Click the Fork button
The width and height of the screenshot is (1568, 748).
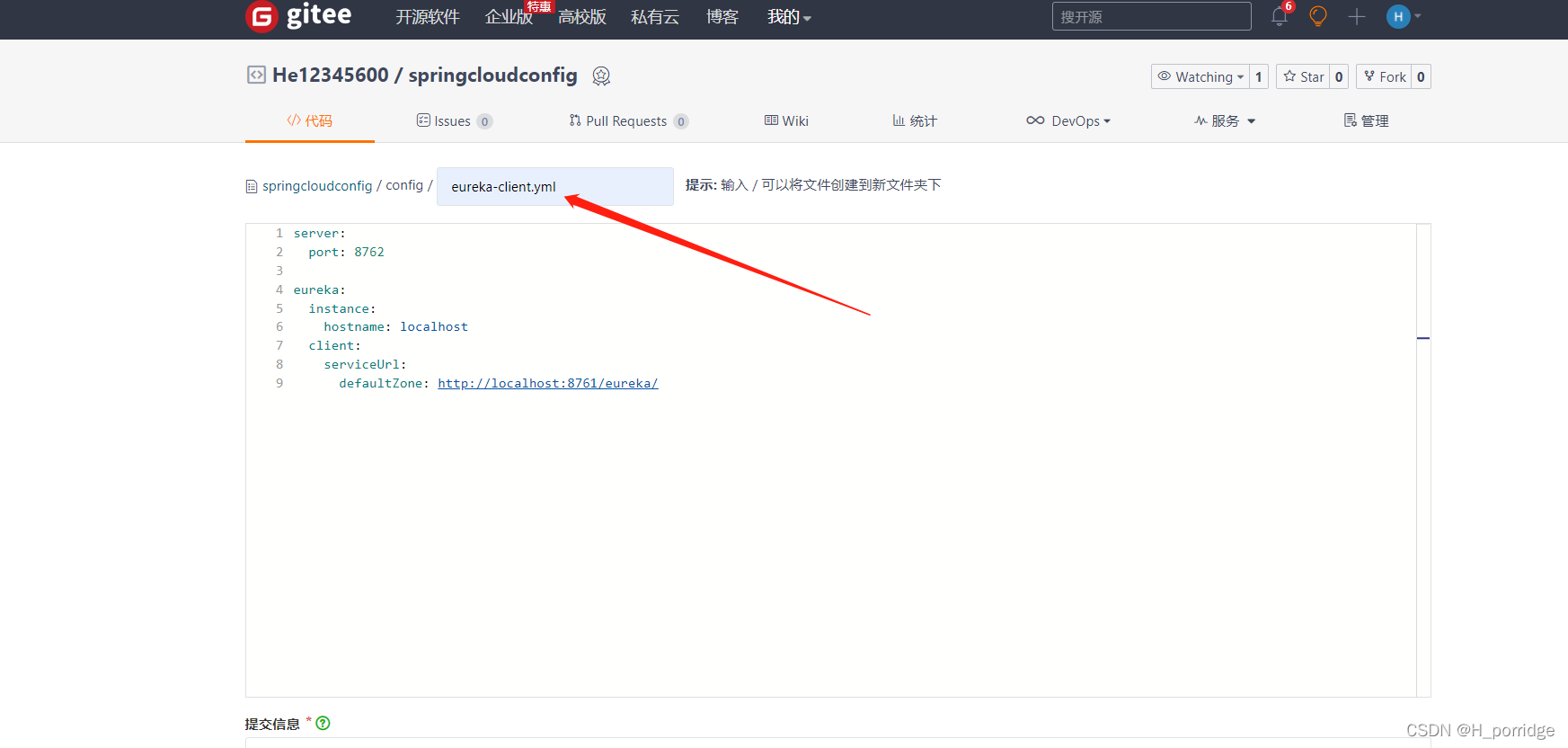point(1384,76)
